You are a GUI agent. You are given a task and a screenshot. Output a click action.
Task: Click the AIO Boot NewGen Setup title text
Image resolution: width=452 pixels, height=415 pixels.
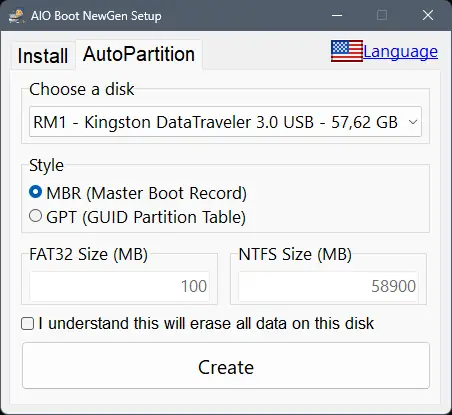click(x=96, y=16)
